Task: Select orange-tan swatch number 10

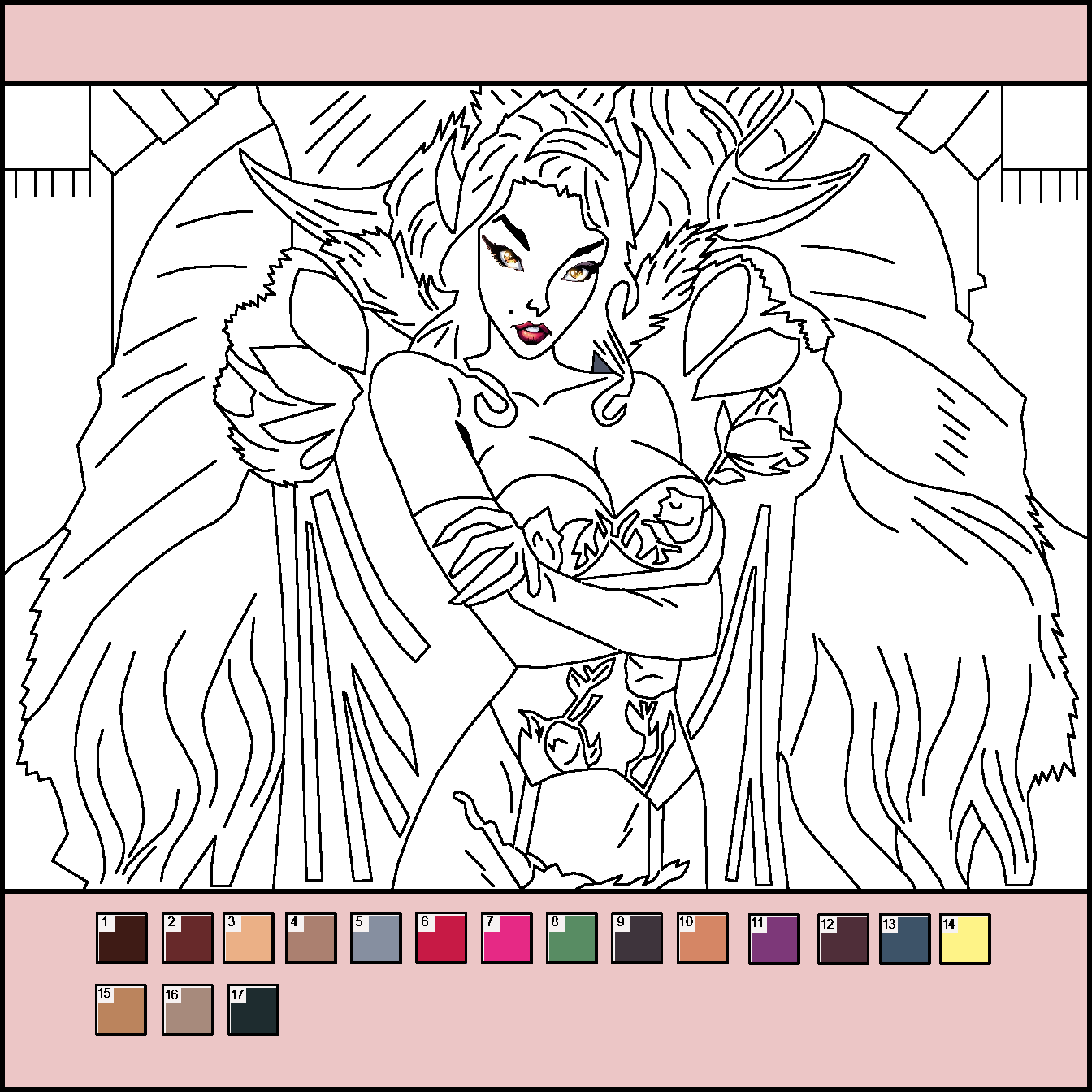Action: 703,938
